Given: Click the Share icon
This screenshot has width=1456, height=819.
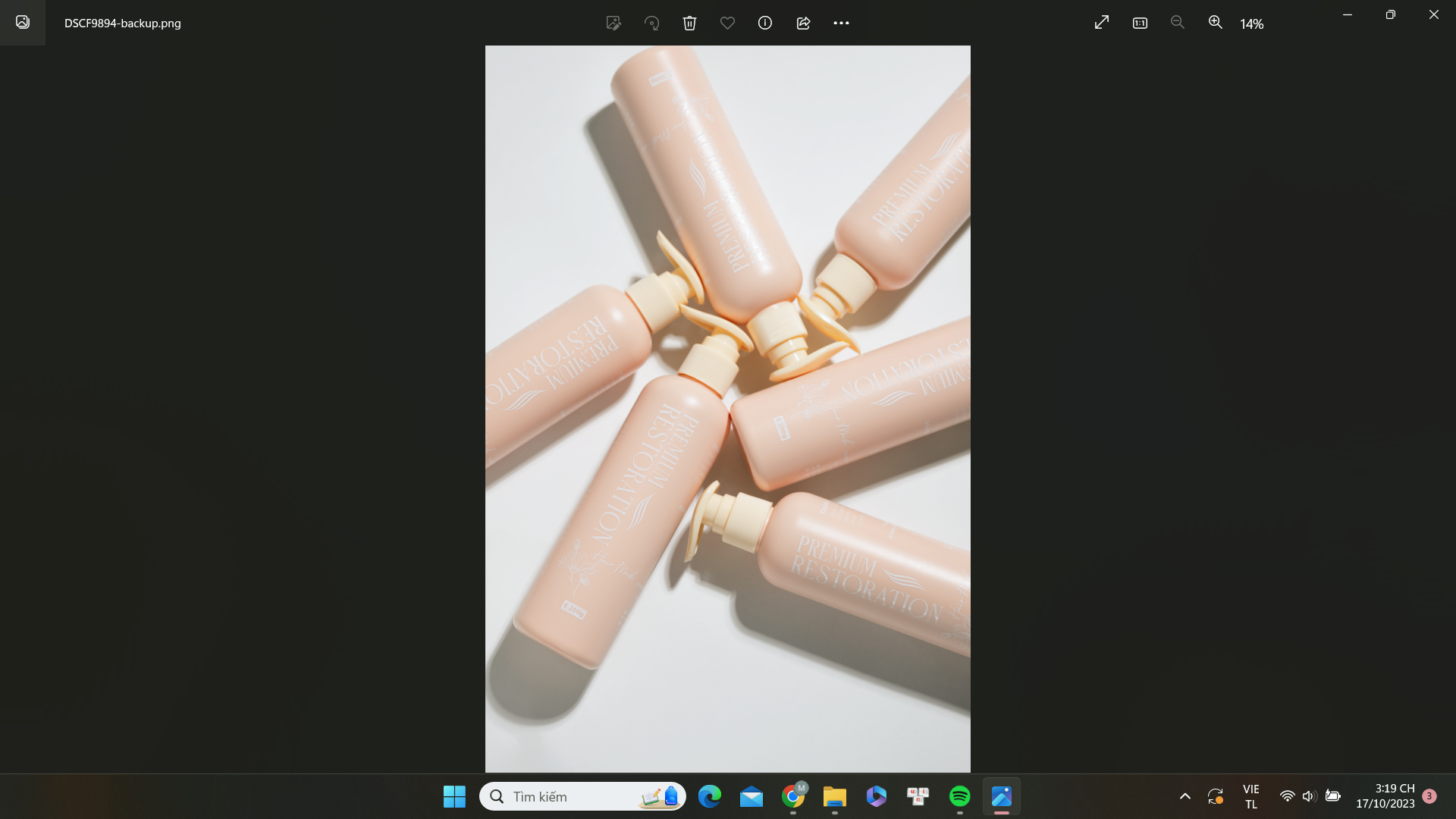Looking at the screenshot, I should 803,23.
